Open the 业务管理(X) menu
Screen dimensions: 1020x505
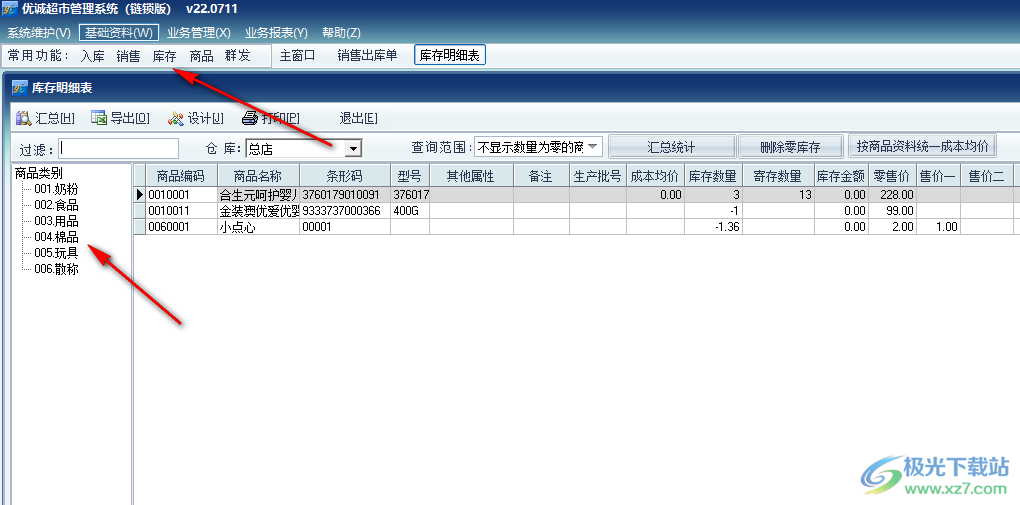pyautogui.click(x=198, y=33)
